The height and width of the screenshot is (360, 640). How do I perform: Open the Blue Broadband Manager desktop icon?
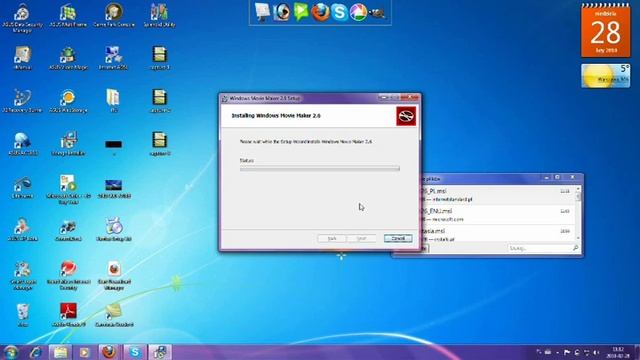[114, 275]
